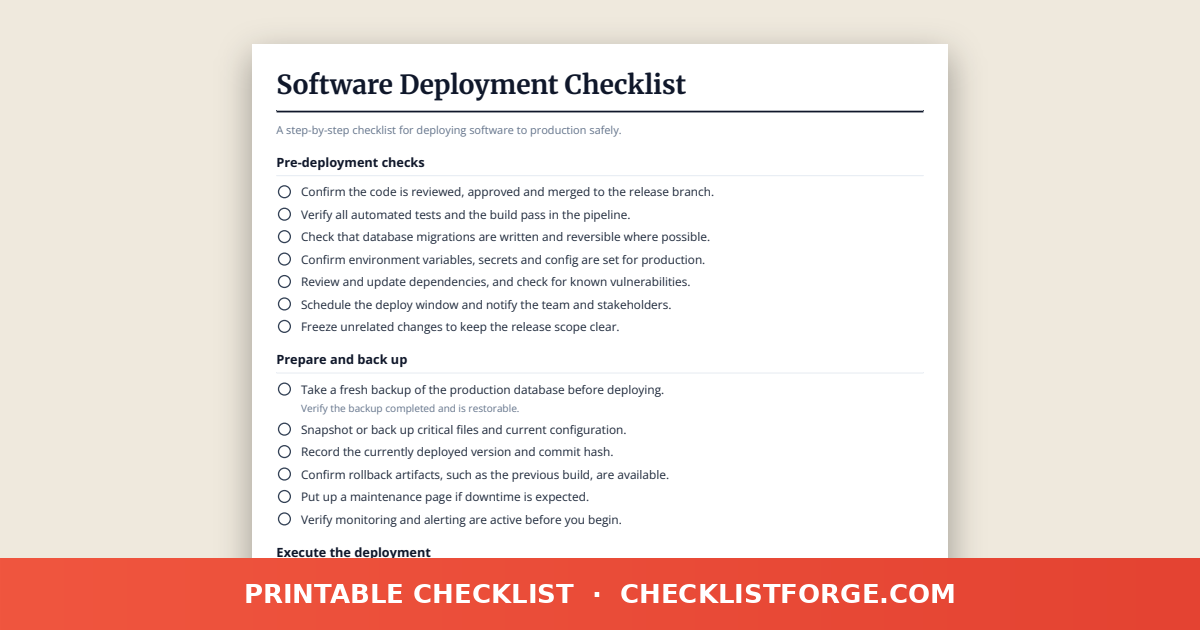The width and height of the screenshot is (1200, 630).
Task: Click the Software Deployment Checklist title
Action: tap(481, 85)
